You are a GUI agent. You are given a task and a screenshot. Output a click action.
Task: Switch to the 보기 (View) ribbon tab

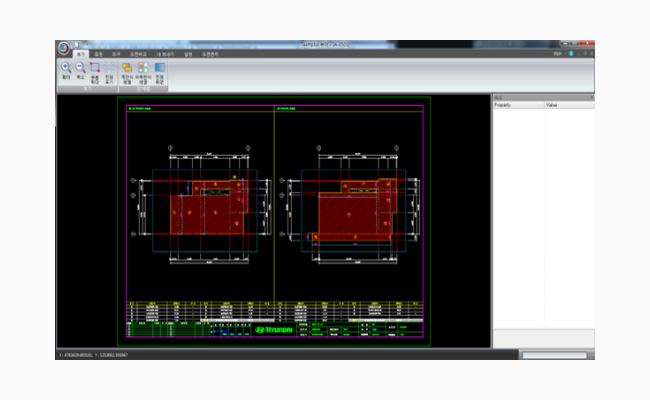[x=81, y=54]
